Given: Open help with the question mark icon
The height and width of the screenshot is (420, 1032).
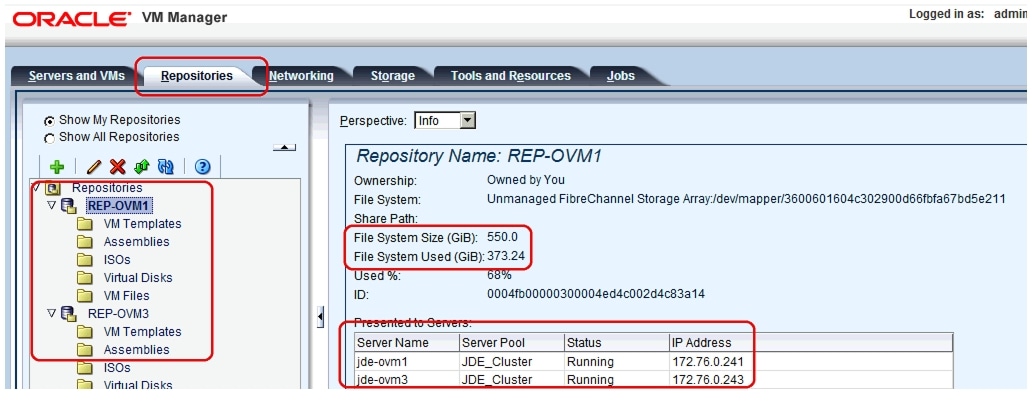Looking at the screenshot, I should click(x=202, y=167).
